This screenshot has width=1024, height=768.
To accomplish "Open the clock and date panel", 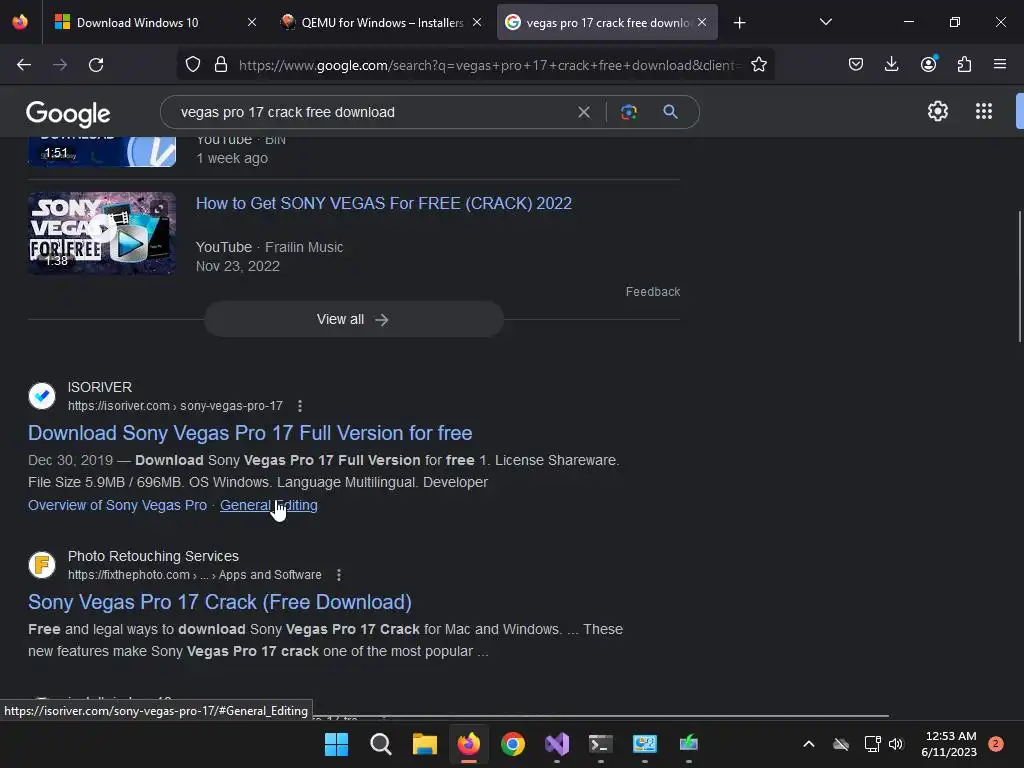I will (x=950, y=744).
